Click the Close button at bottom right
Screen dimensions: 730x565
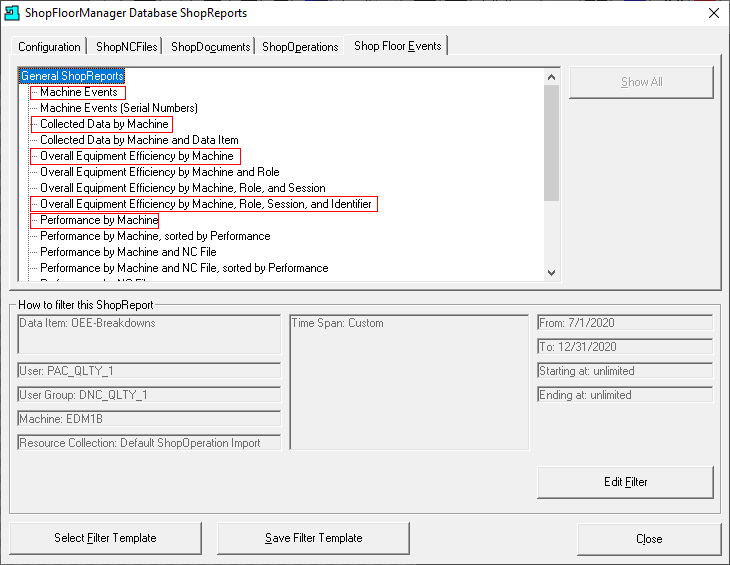(649, 539)
